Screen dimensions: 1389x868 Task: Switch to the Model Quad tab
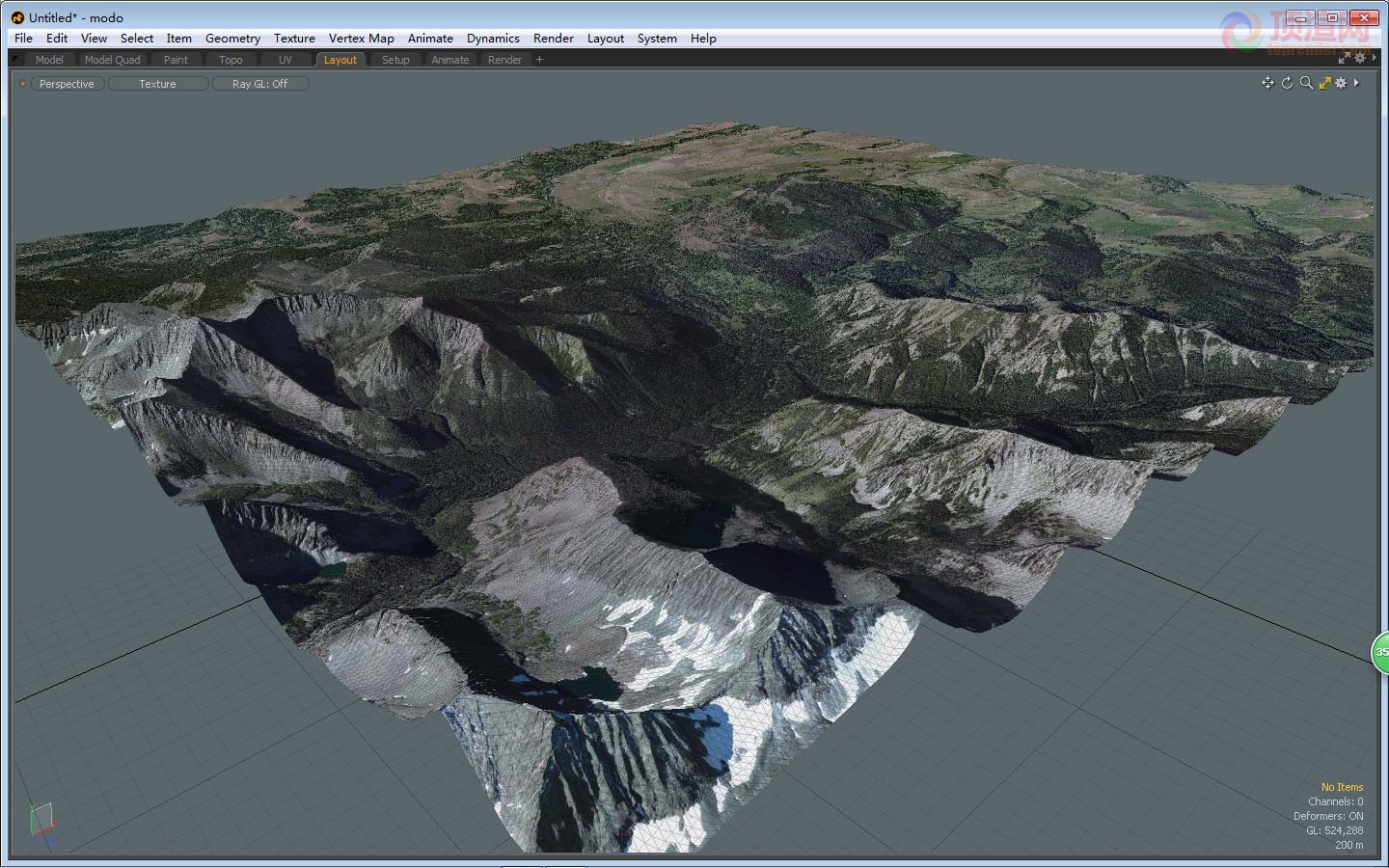112,60
